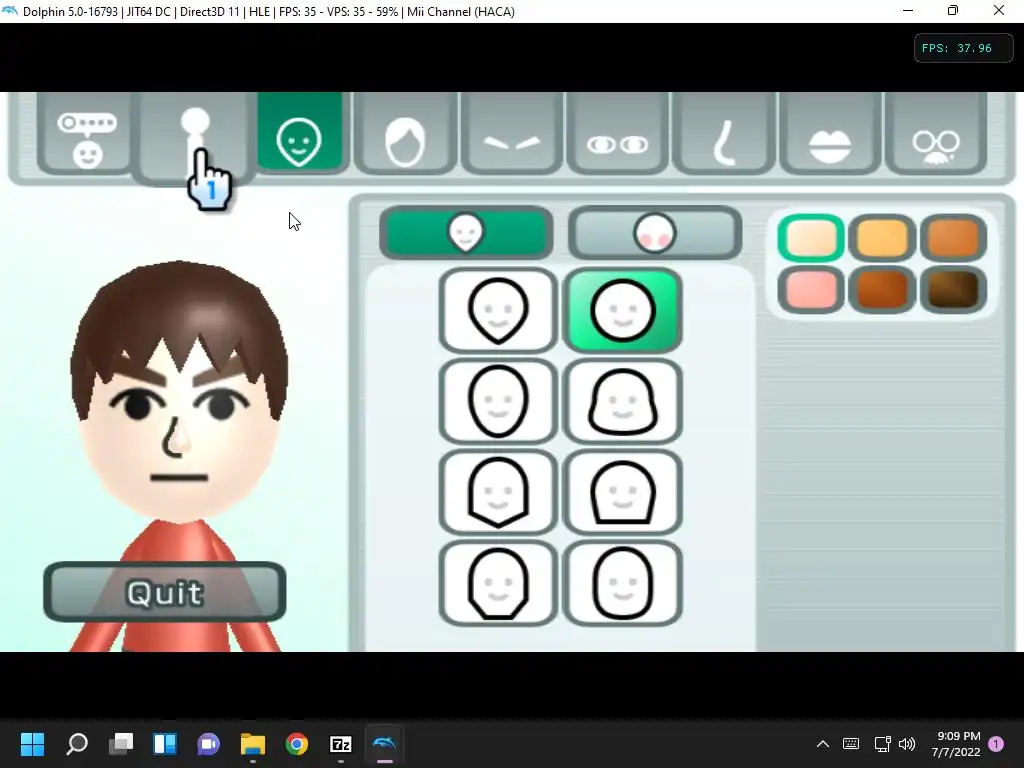Open the nose tab
The width and height of the screenshot is (1024, 768).
tap(724, 133)
